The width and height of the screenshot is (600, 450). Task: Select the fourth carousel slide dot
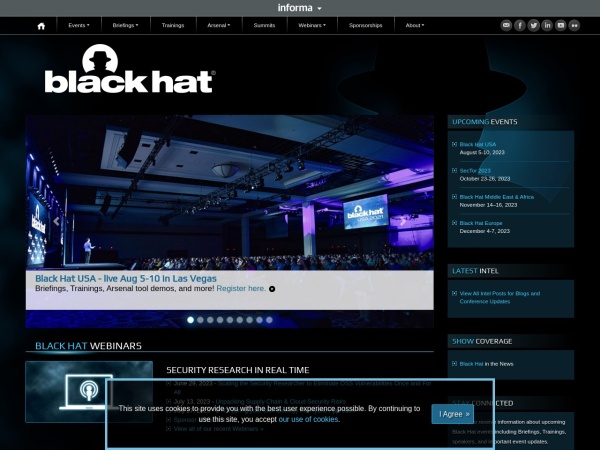(220, 320)
